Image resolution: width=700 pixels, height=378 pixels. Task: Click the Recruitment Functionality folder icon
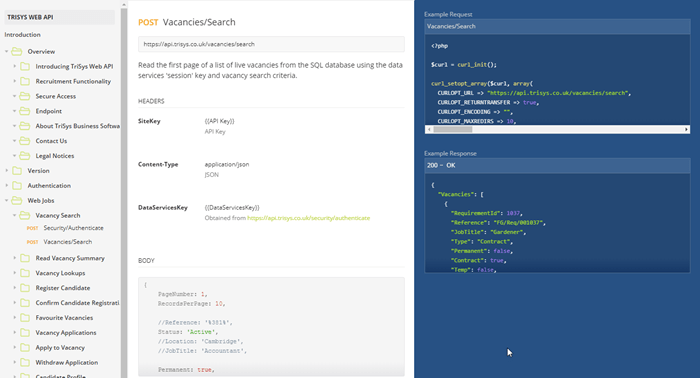point(25,81)
